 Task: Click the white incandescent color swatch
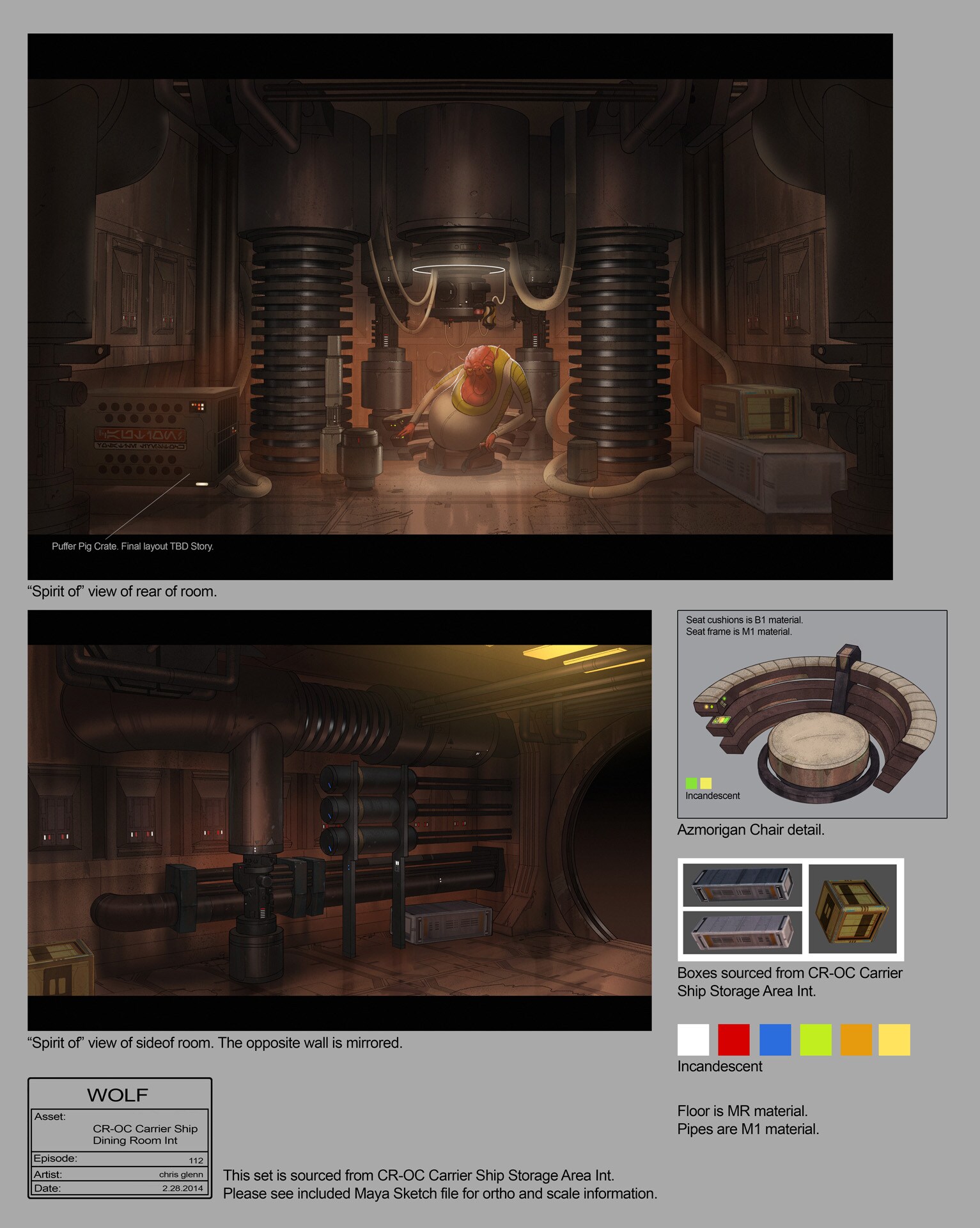coord(693,1039)
